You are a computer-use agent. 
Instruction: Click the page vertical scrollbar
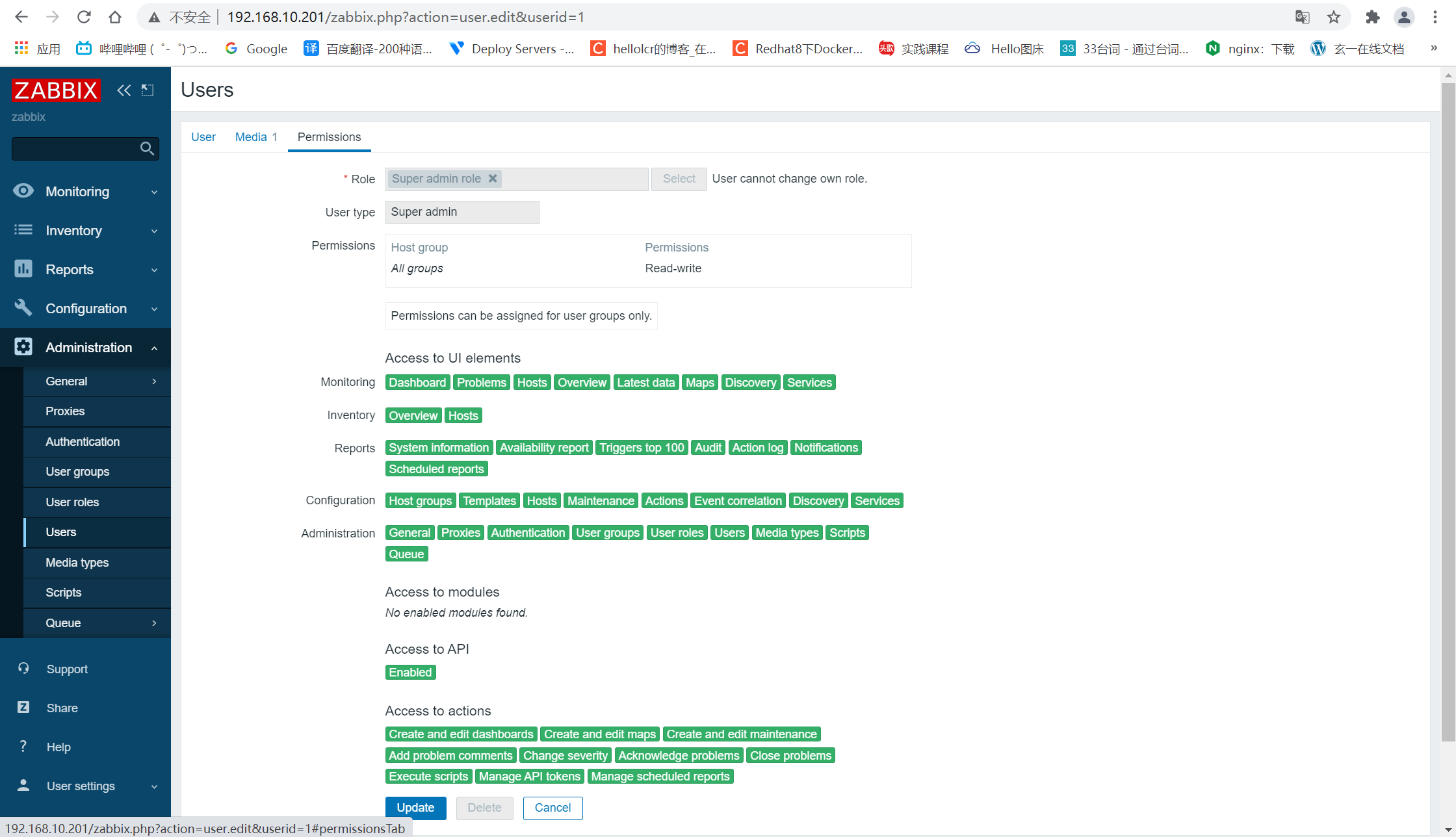click(1448, 412)
